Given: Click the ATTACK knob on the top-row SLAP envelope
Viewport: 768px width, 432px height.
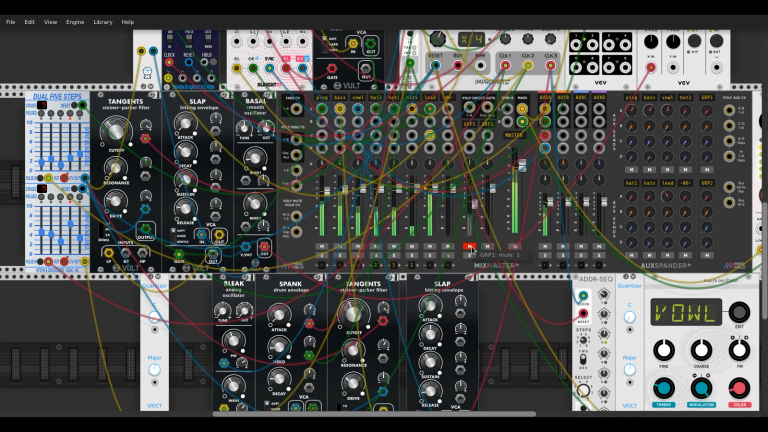Looking at the screenshot, I should pos(185,124).
